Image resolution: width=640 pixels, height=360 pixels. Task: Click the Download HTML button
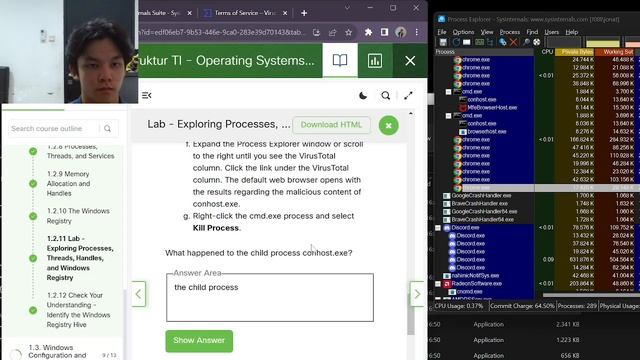331,125
